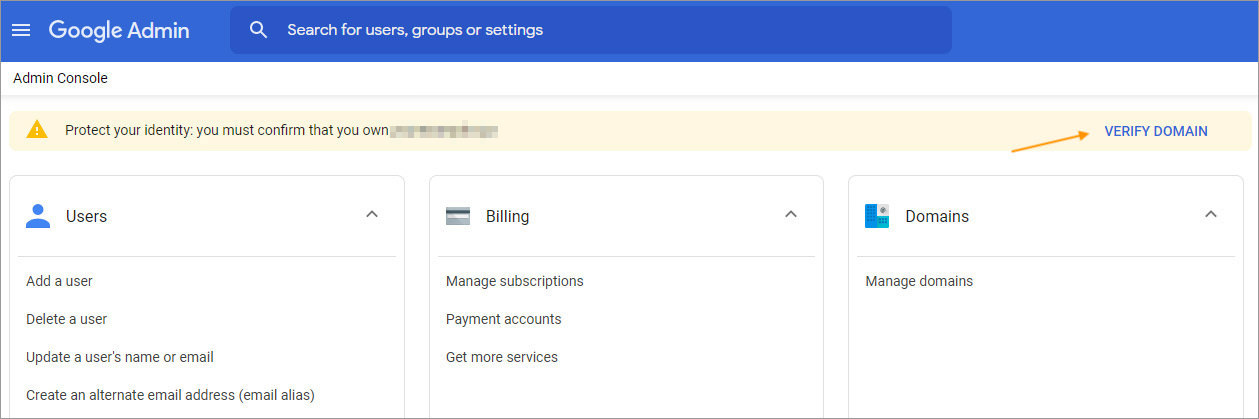Click the Google Admin logo
Viewport: 1259px width, 419px height.
119,30
